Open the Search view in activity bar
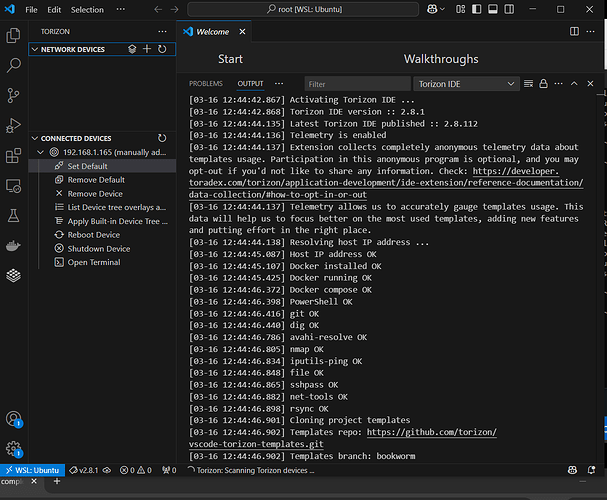Viewport: 607px width, 500px height. [x=14, y=65]
